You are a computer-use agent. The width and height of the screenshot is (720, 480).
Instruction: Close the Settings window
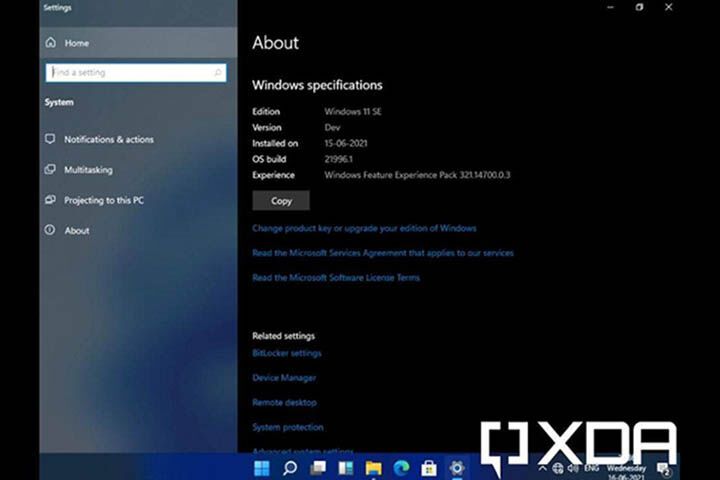(669, 7)
